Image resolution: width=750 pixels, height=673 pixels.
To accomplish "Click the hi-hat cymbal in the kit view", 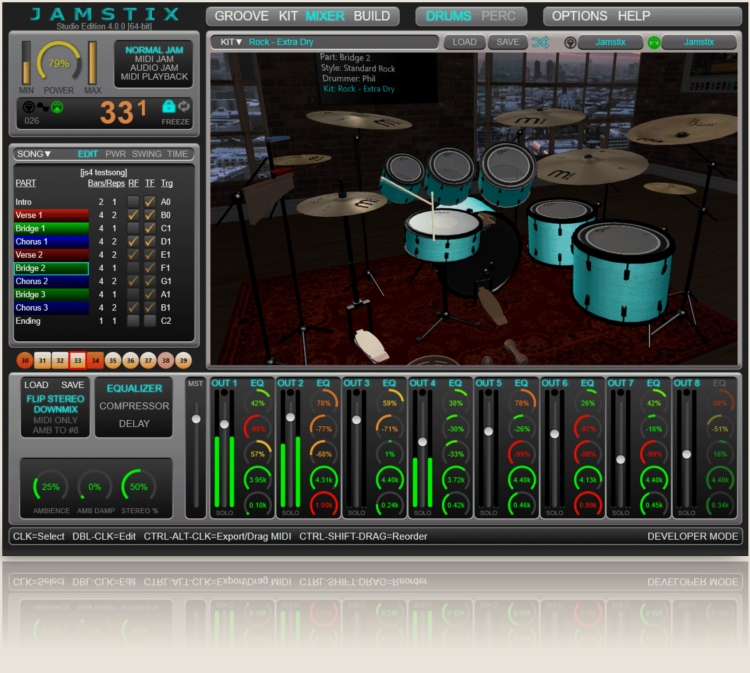I will pyautogui.click(x=341, y=204).
